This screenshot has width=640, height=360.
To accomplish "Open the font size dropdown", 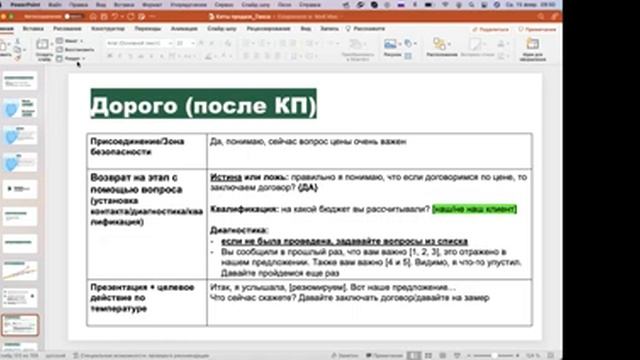I will [185, 43].
